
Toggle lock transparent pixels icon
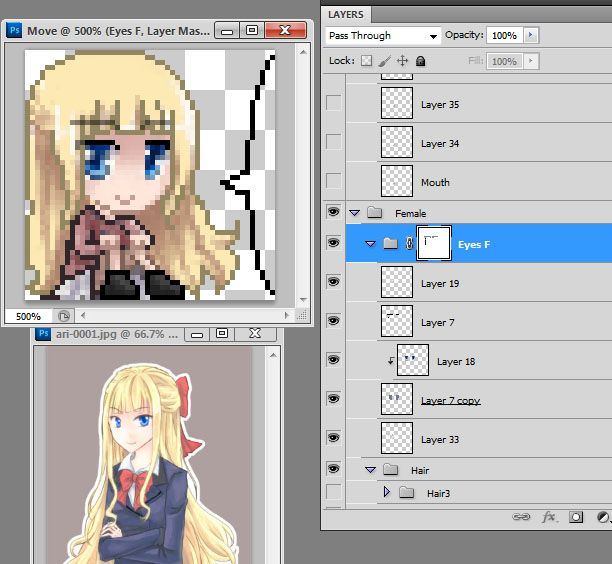tap(366, 60)
